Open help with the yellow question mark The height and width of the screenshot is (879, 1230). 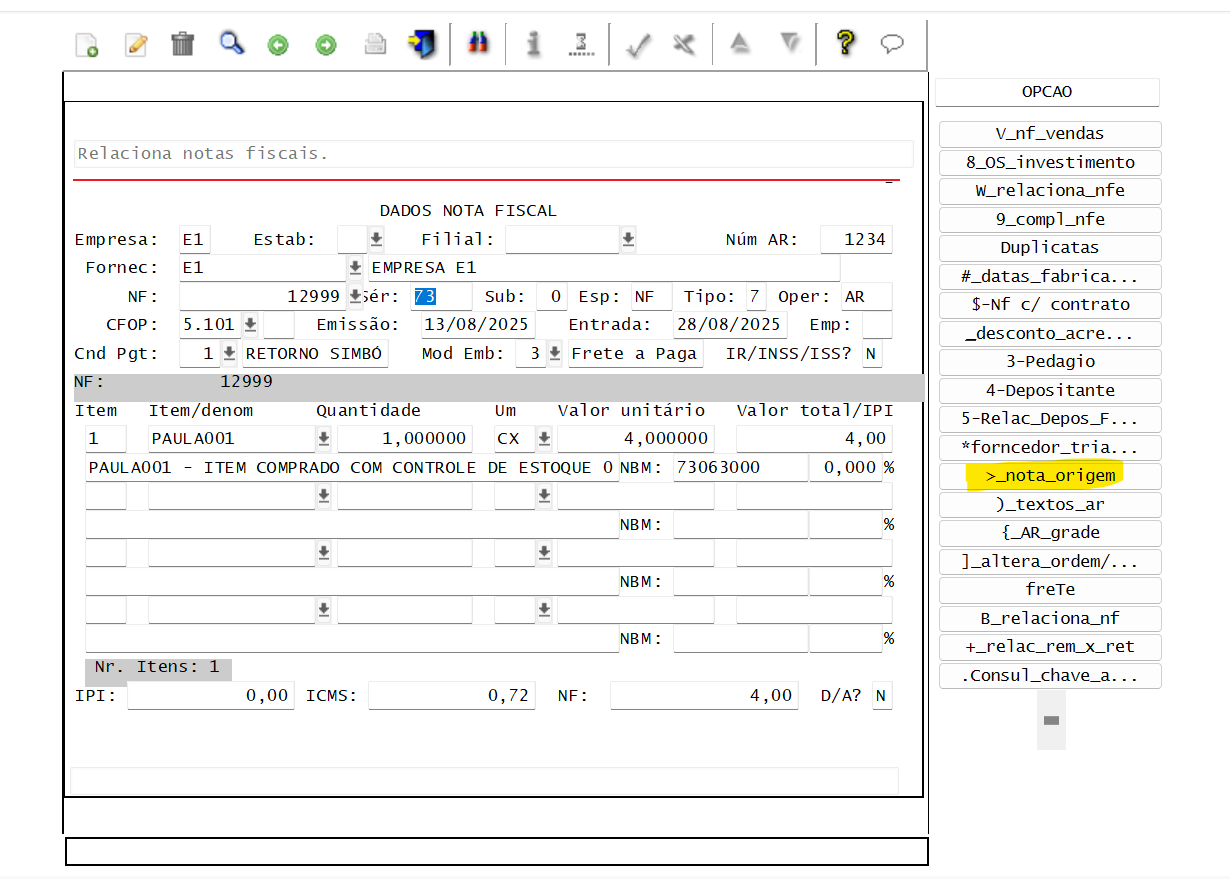846,44
